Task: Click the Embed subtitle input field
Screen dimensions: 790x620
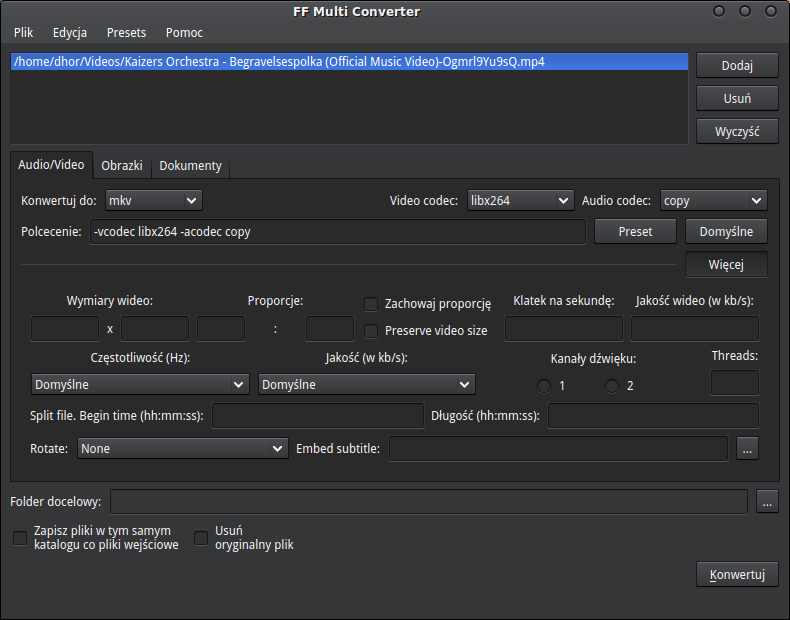Action: 558,448
